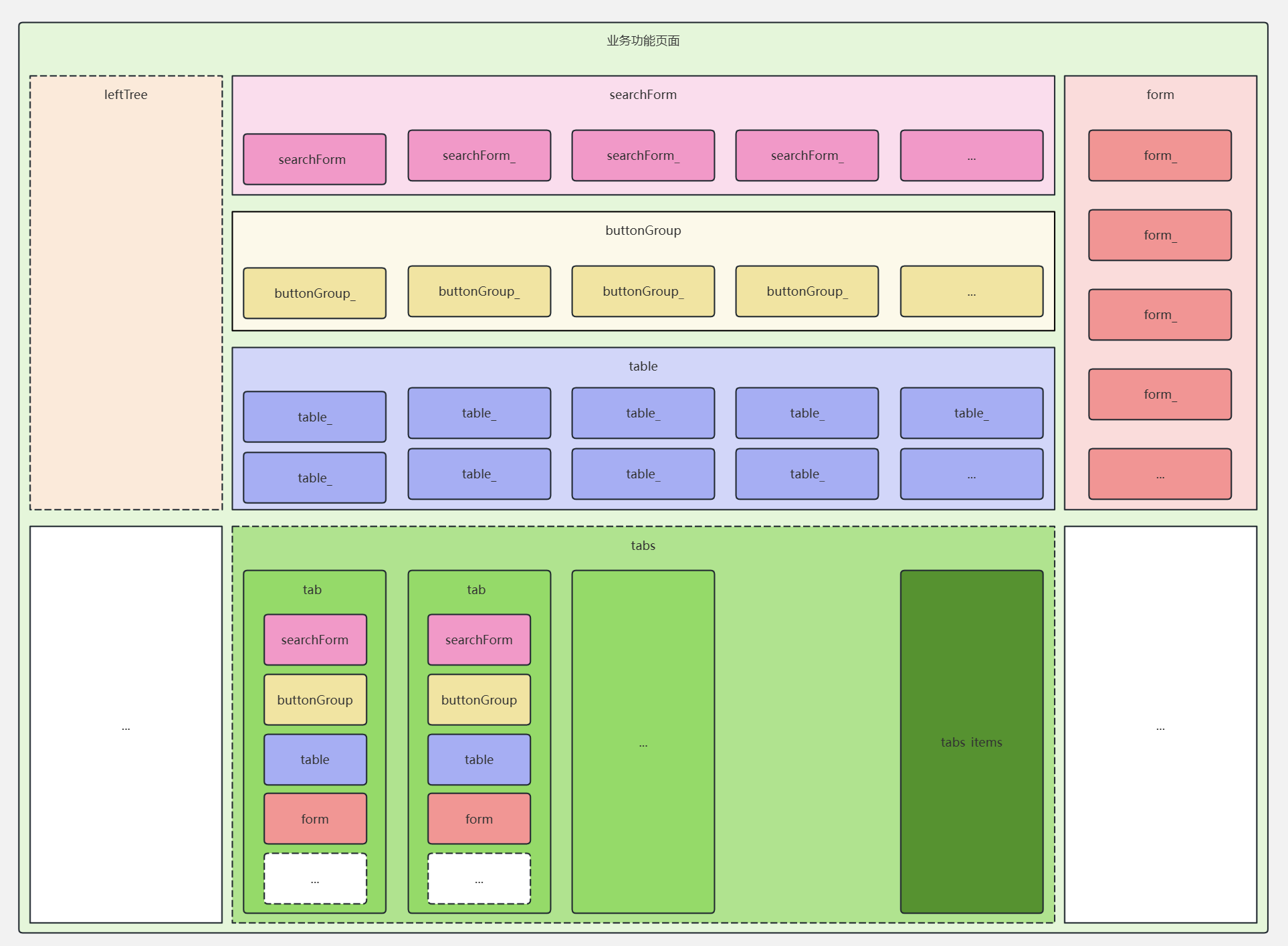Click the ellipsis box in form column
1288x946 pixels.
pyautogui.click(x=1160, y=474)
